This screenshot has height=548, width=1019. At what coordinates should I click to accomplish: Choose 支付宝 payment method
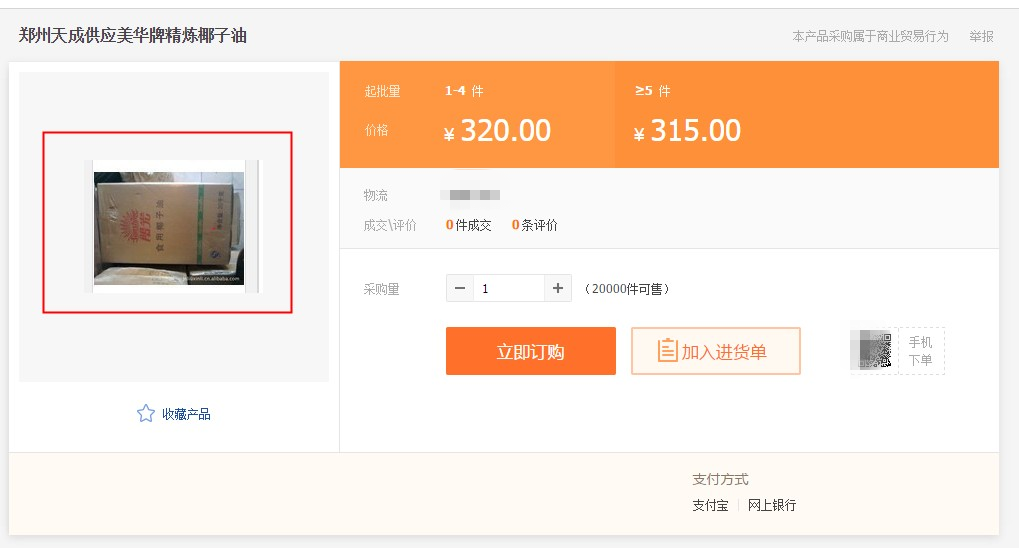(710, 505)
